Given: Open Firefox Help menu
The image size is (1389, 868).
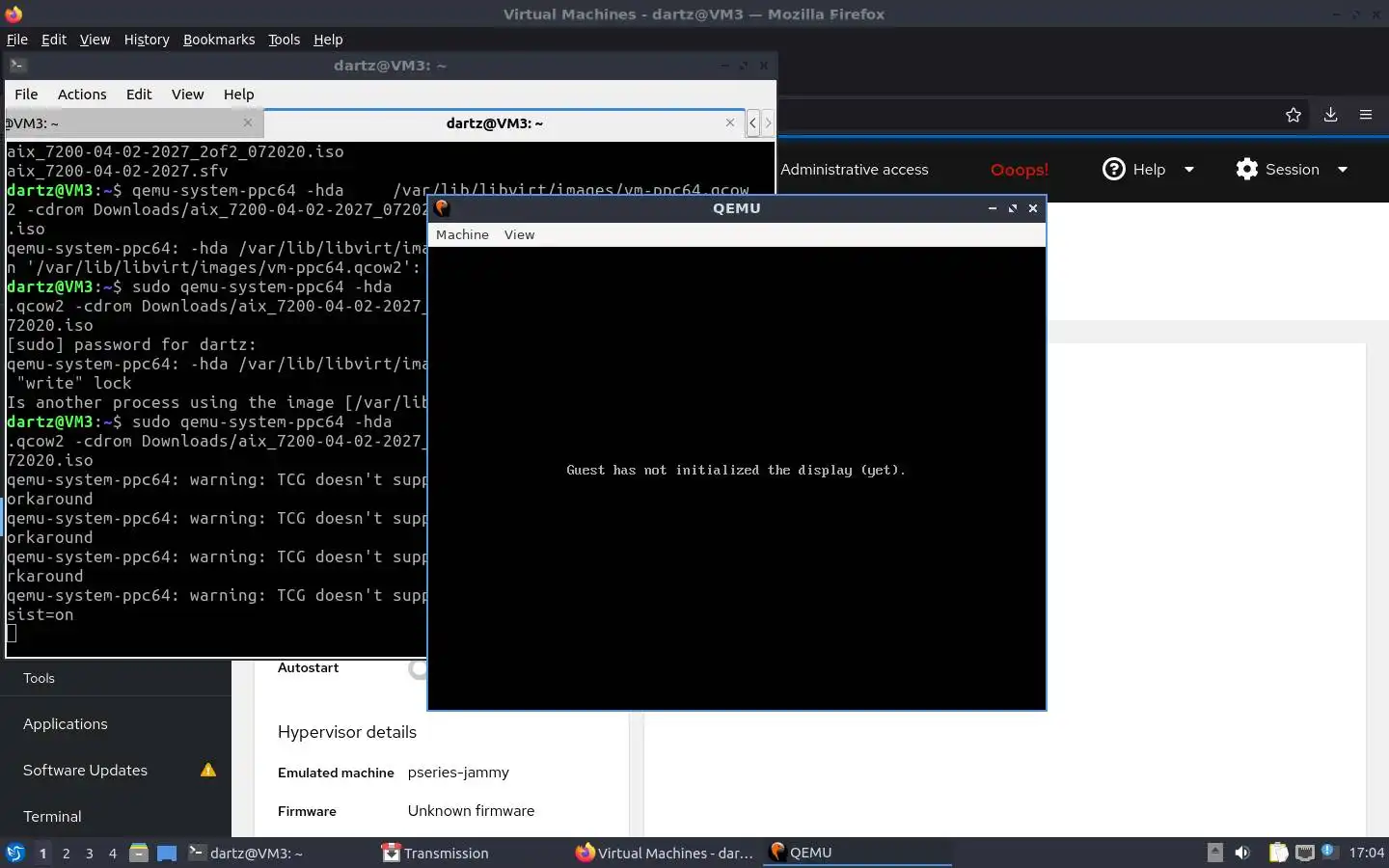Looking at the screenshot, I should click(x=328, y=40).
